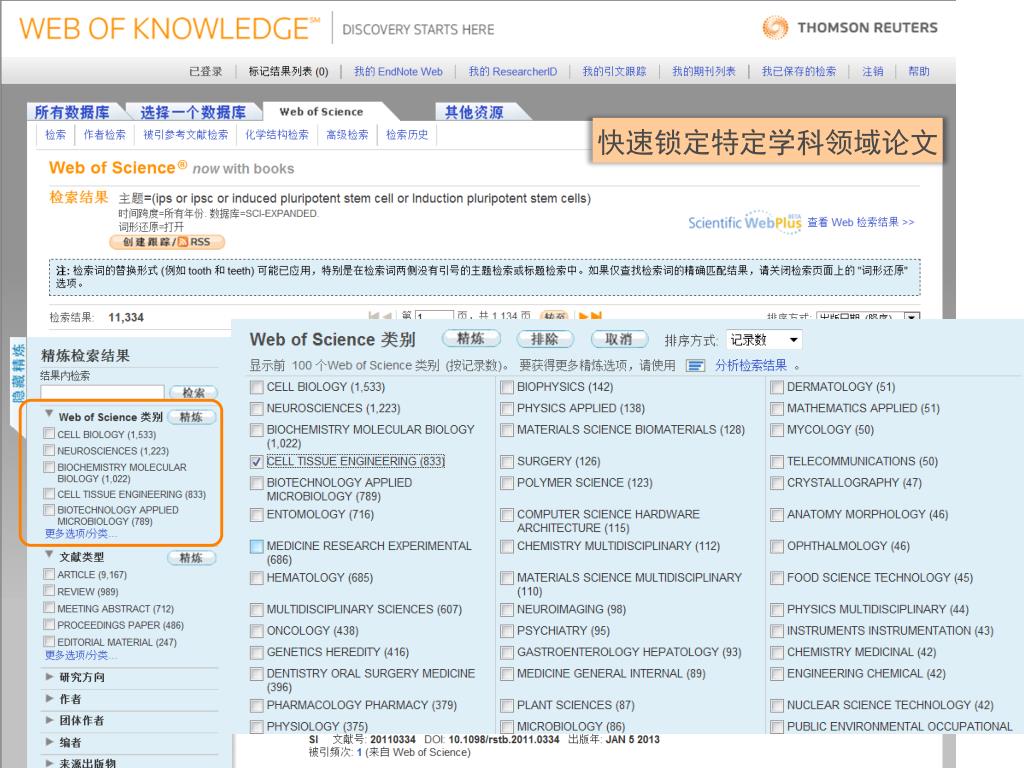Screen dimensions: 1024x768
Task: Expand the 作者 section
Action: (x=49, y=698)
